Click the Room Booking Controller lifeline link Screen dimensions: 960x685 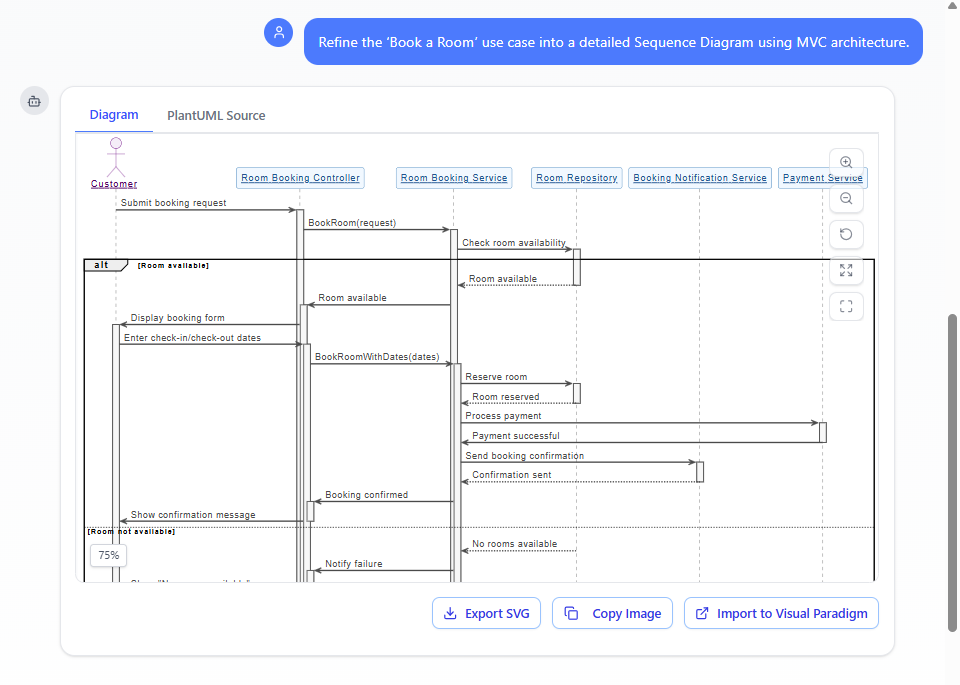(x=300, y=178)
